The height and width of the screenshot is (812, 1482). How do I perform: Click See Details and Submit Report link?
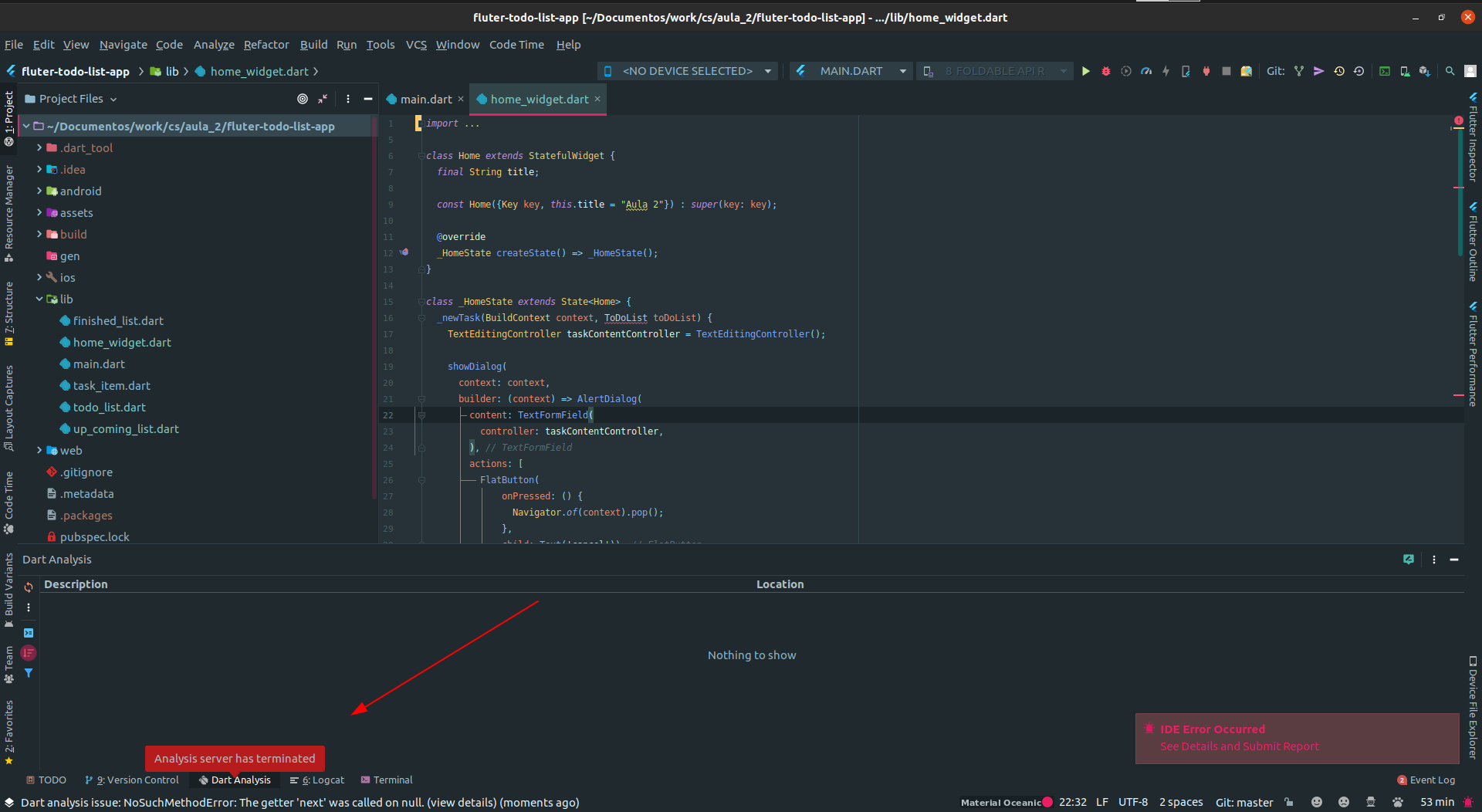tap(1239, 746)
